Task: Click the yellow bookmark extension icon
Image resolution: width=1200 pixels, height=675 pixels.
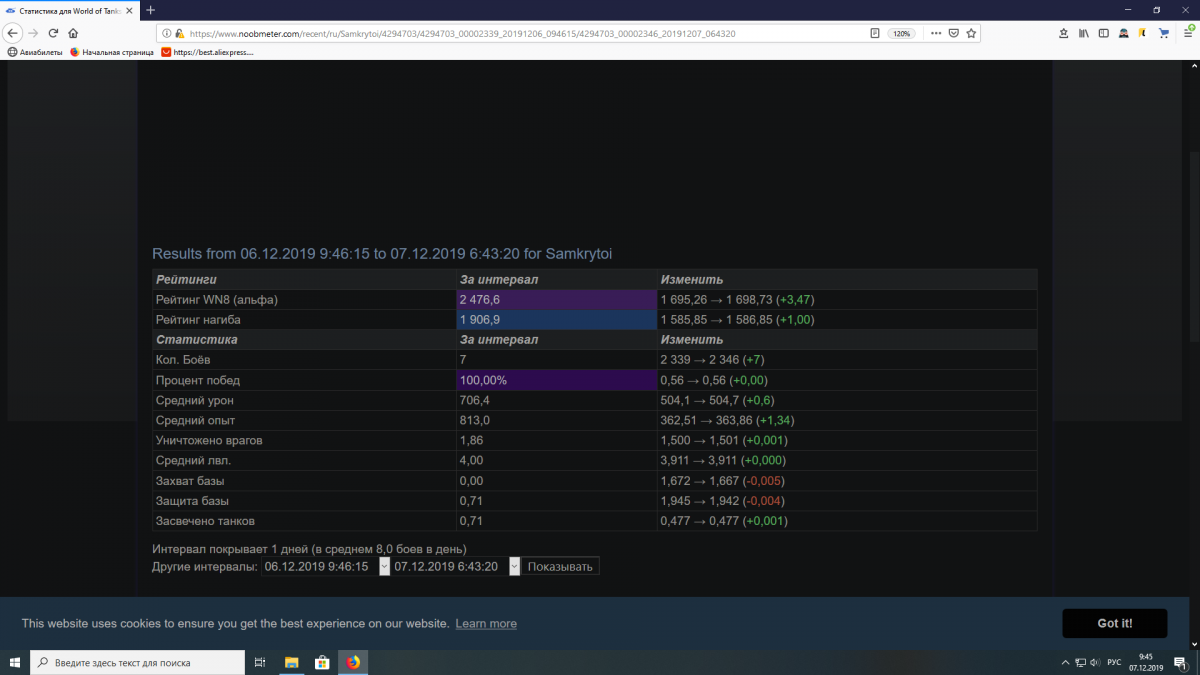Action: click(x=1144, y=33)
